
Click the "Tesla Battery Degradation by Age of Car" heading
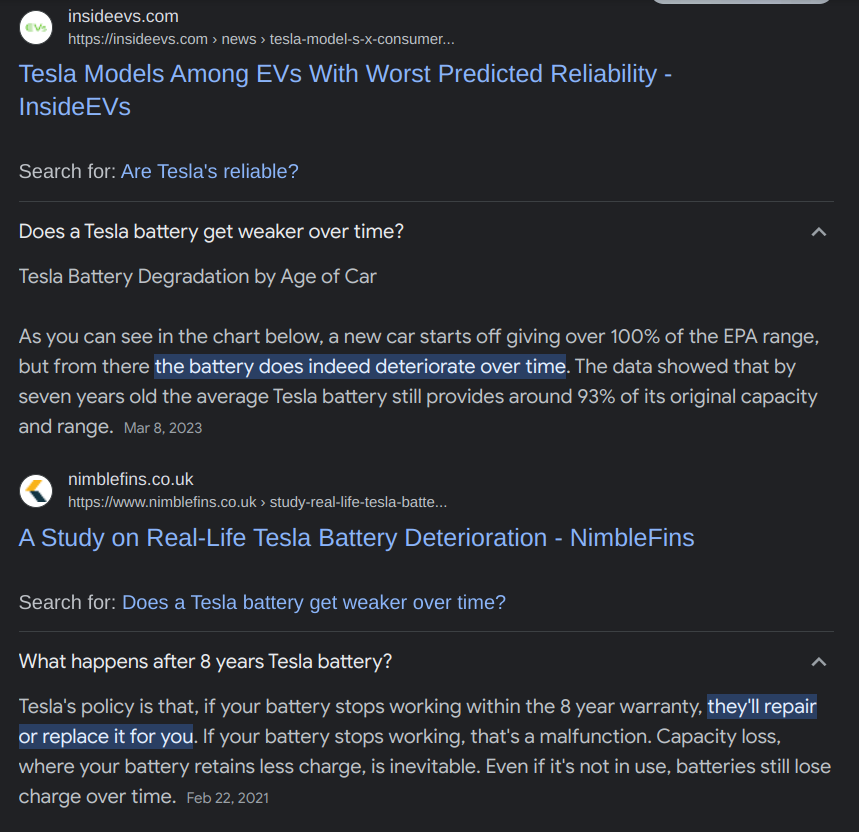pos(197,276)
